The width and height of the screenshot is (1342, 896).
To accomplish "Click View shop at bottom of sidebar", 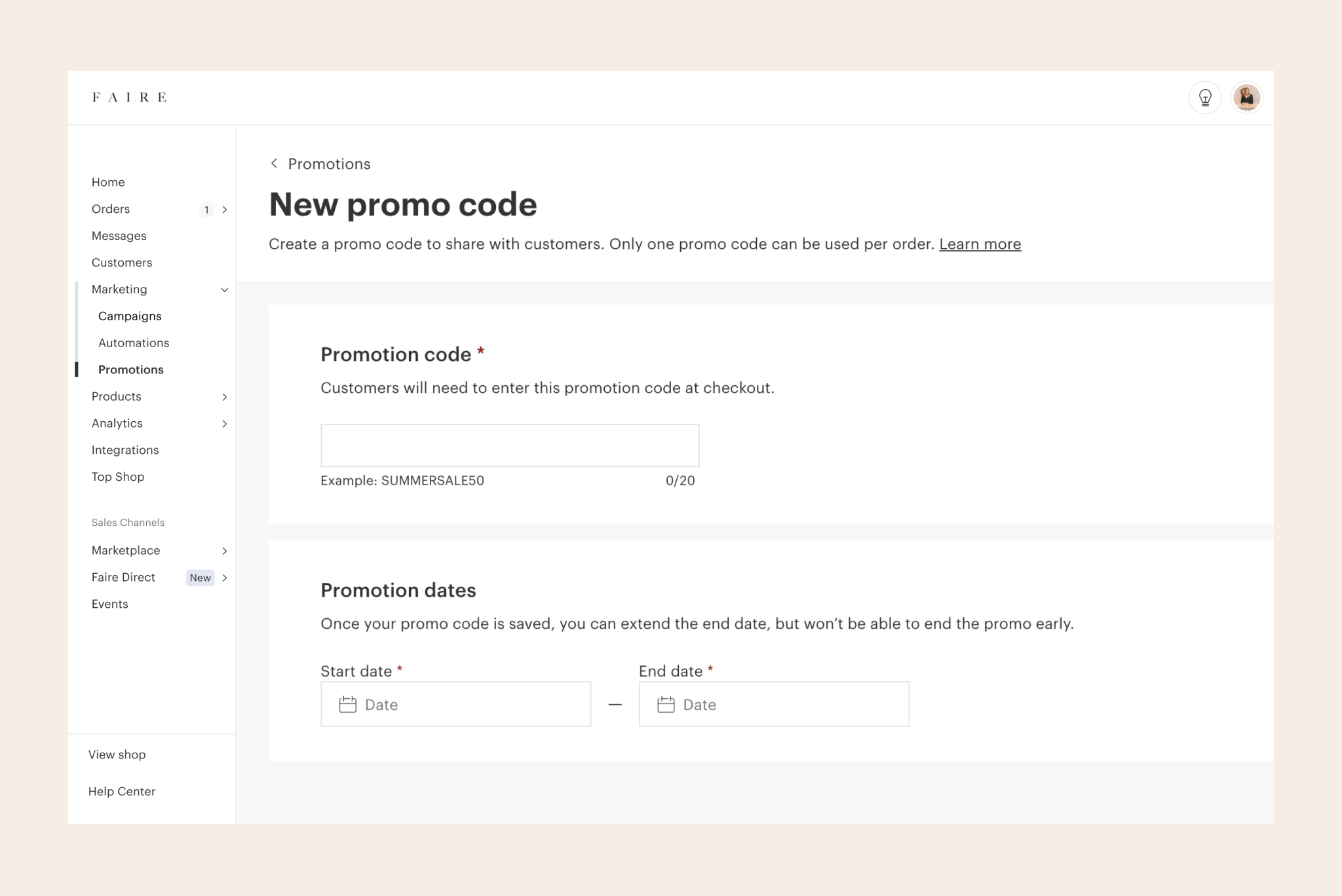I will [117, 754].
